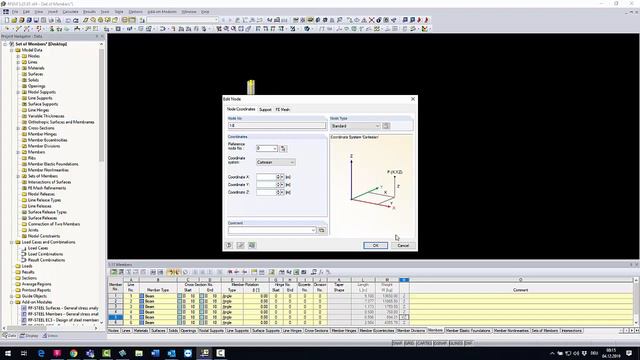Click the blue Beam type icon in row 1
The width and height of the screenshot is (640, 360).
142,296
